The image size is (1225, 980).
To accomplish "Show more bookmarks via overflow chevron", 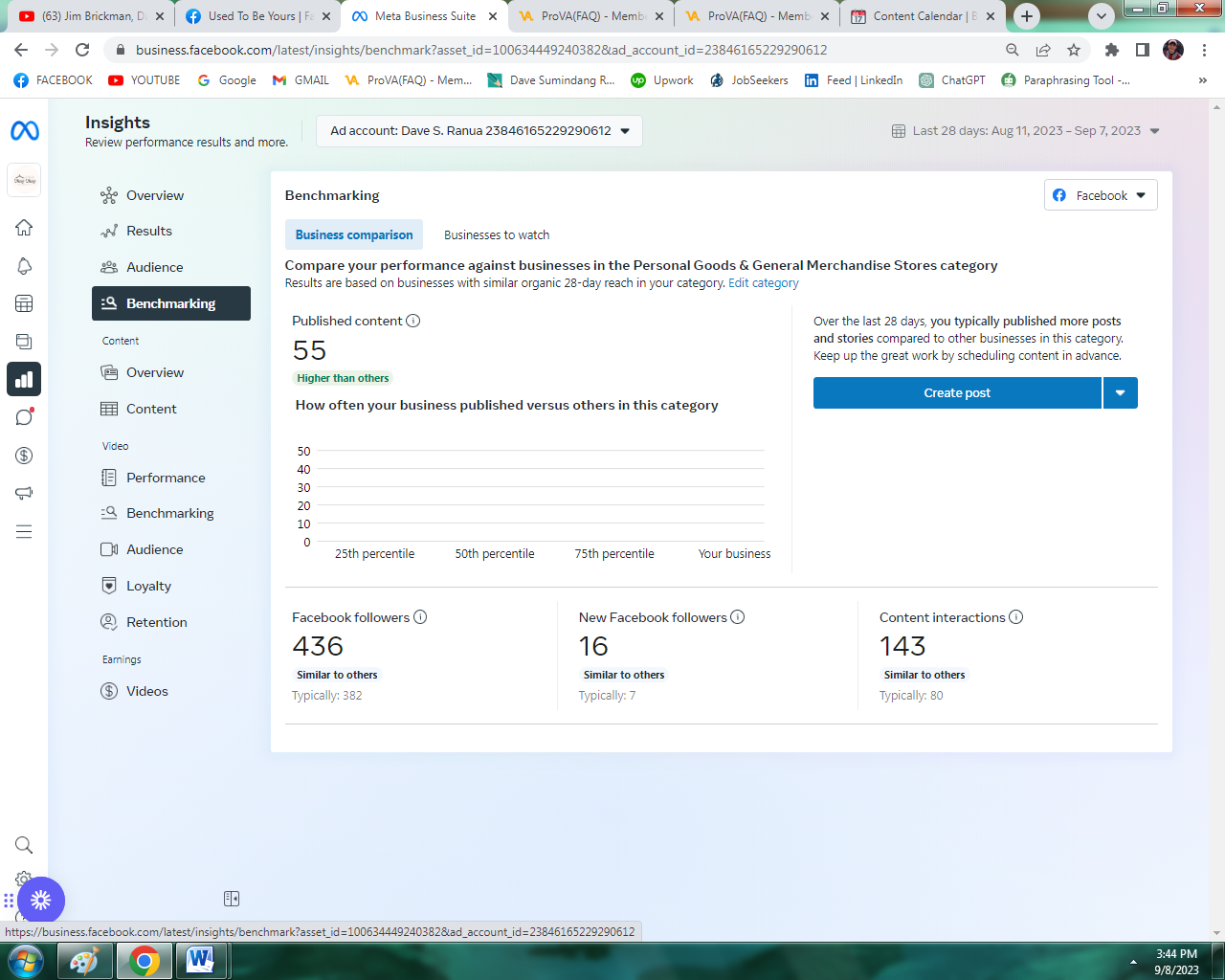I will tap(1203, 80).
